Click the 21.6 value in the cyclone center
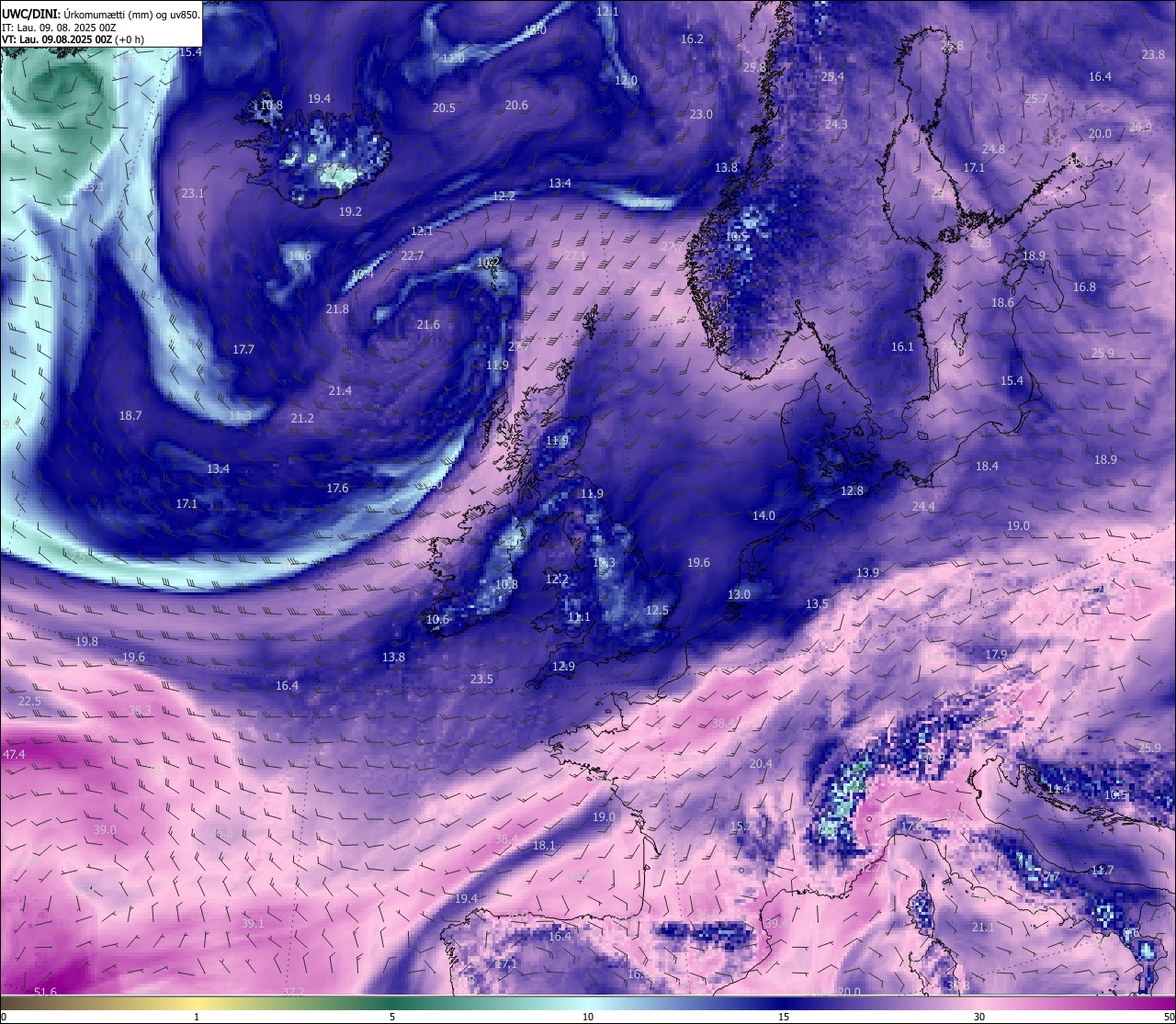Screen dimensions: 1176x1024 (428, 325)
